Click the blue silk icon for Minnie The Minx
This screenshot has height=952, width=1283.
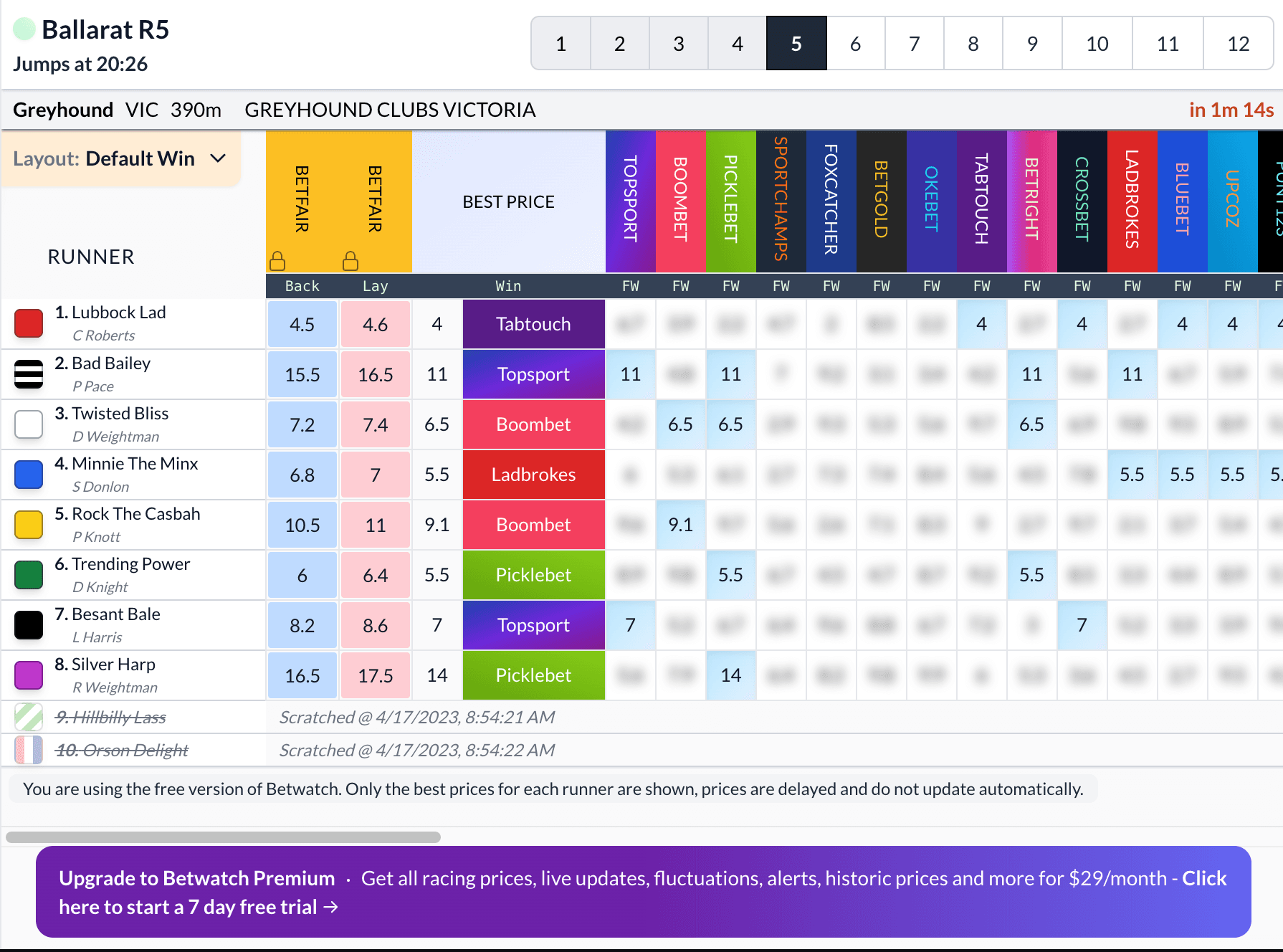click(x=28, y=474)
